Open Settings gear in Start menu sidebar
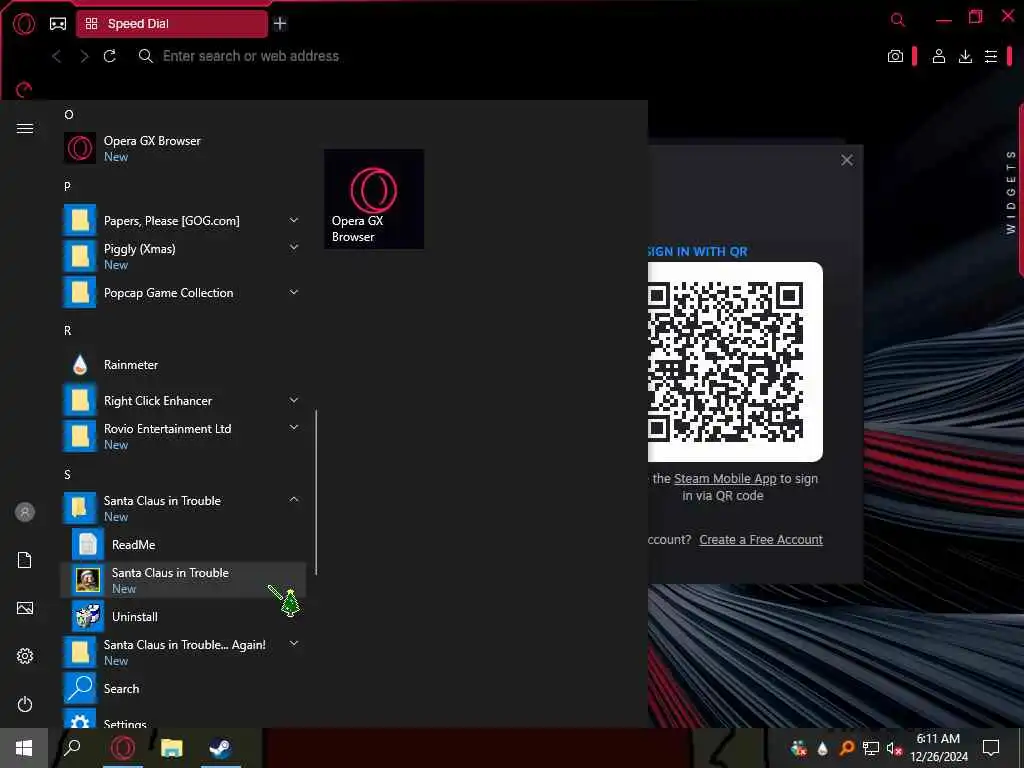 pos(25,656)
